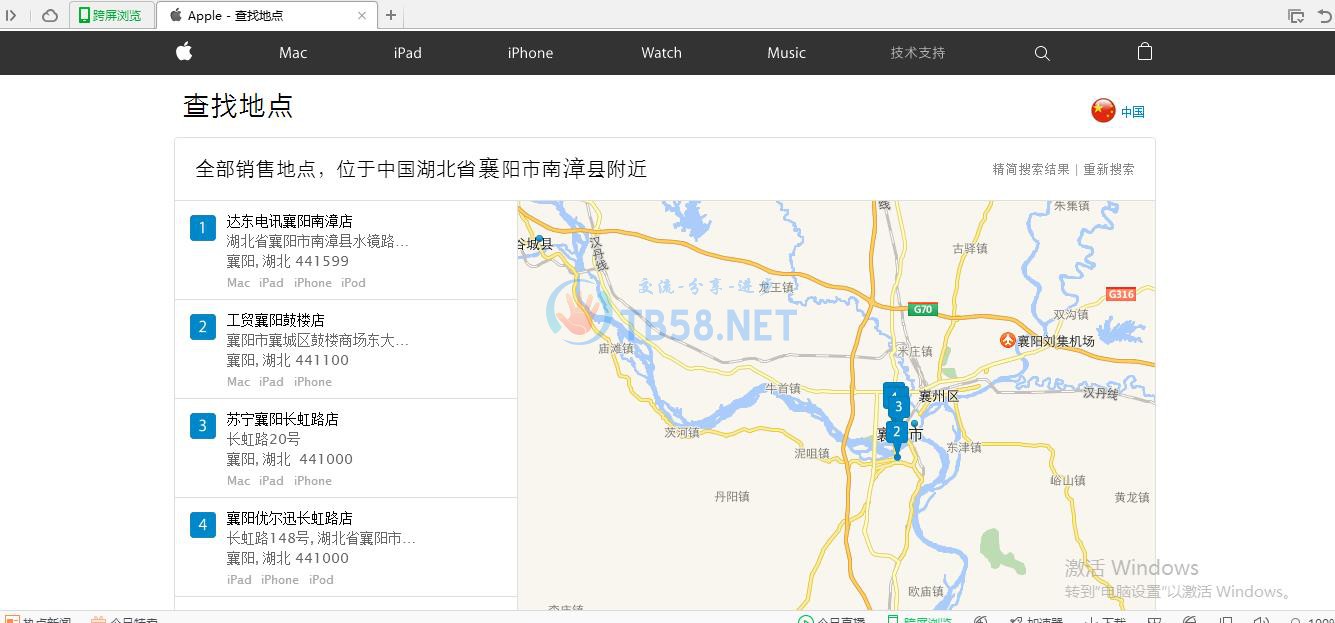The image size is (1335, 623).
Task: Open the 襄阳优尔迅长虹路店 store entry
Action: [289, 518]
